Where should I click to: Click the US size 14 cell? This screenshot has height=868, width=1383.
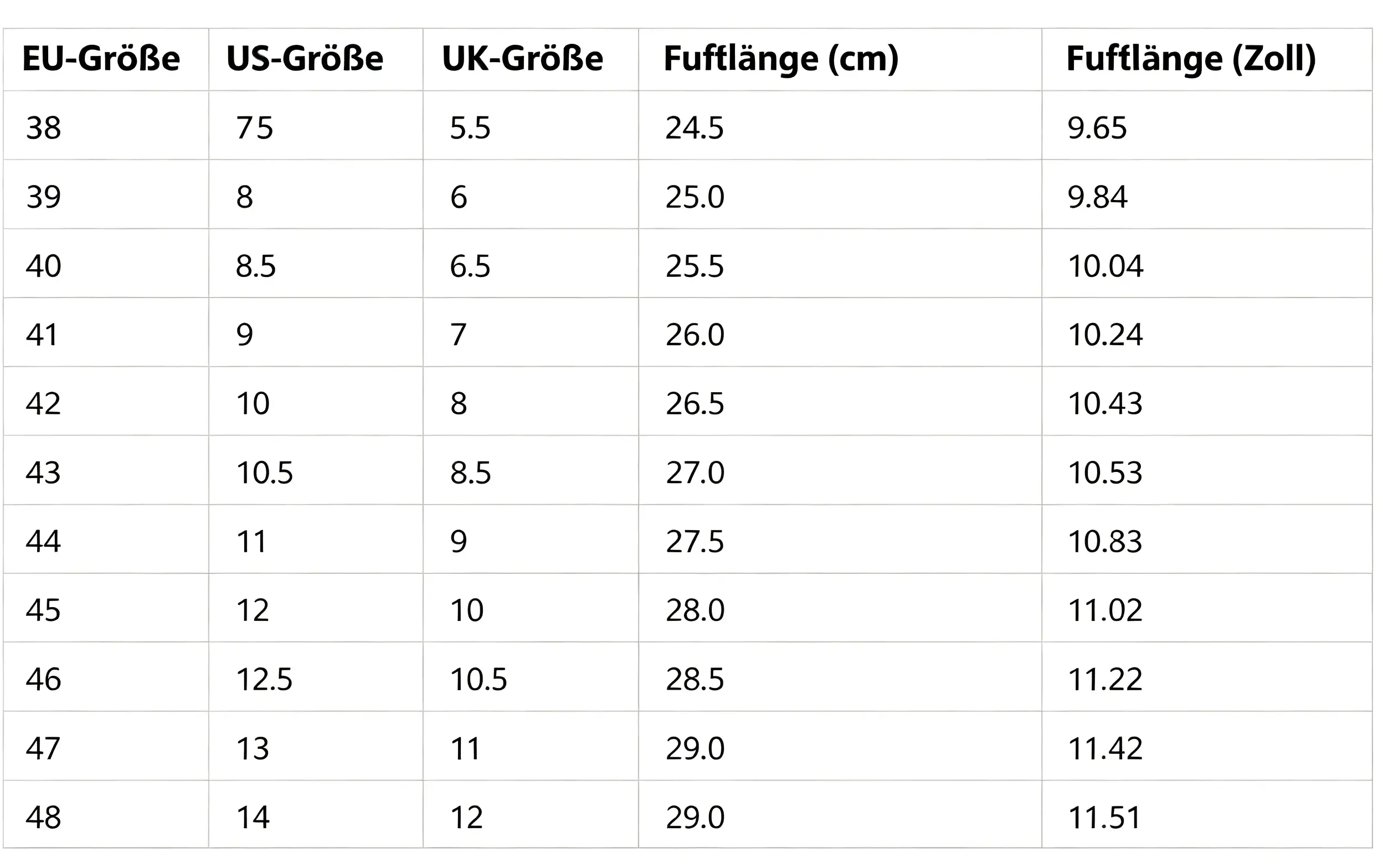pos(316,814)
